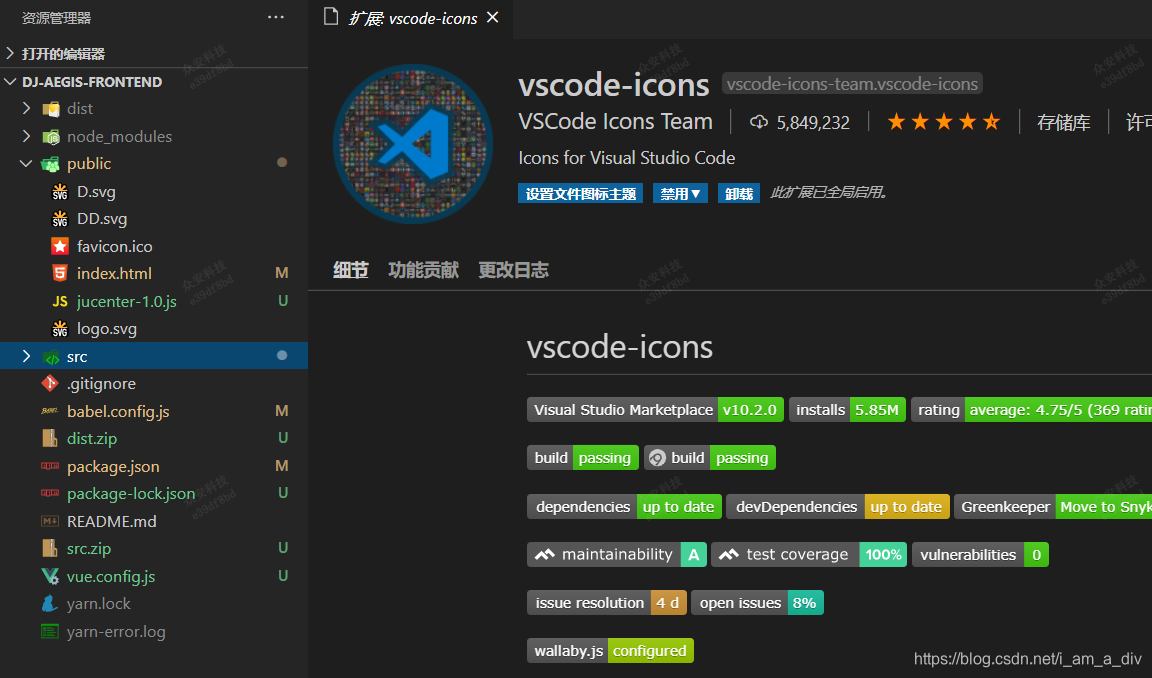The height and width of the screenshot is (678, 1152).
Task: Click the VSCode Icons Team publisher link
Action: [x=616, y=121]
